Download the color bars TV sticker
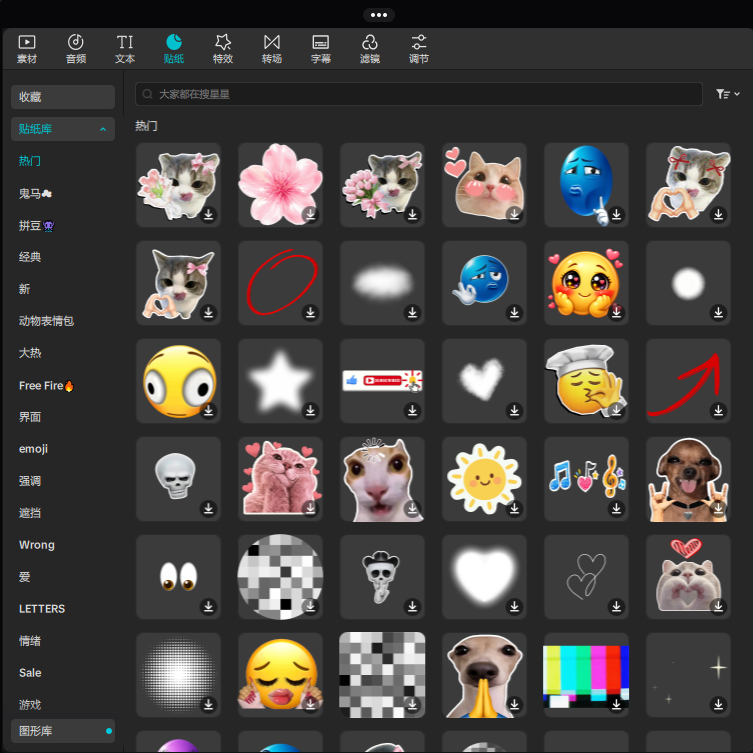 pyautogui.click(x=617, y=704)
